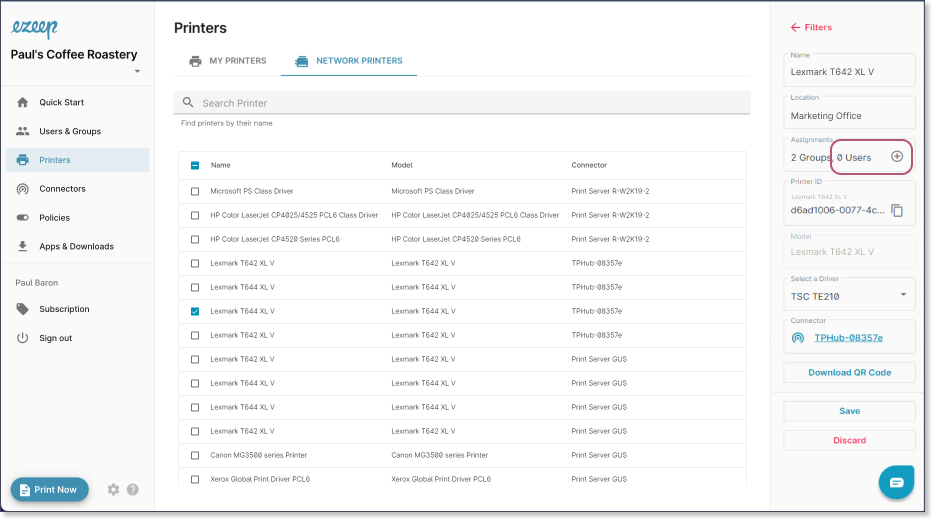Click the help question mark icon

point(133,489)
